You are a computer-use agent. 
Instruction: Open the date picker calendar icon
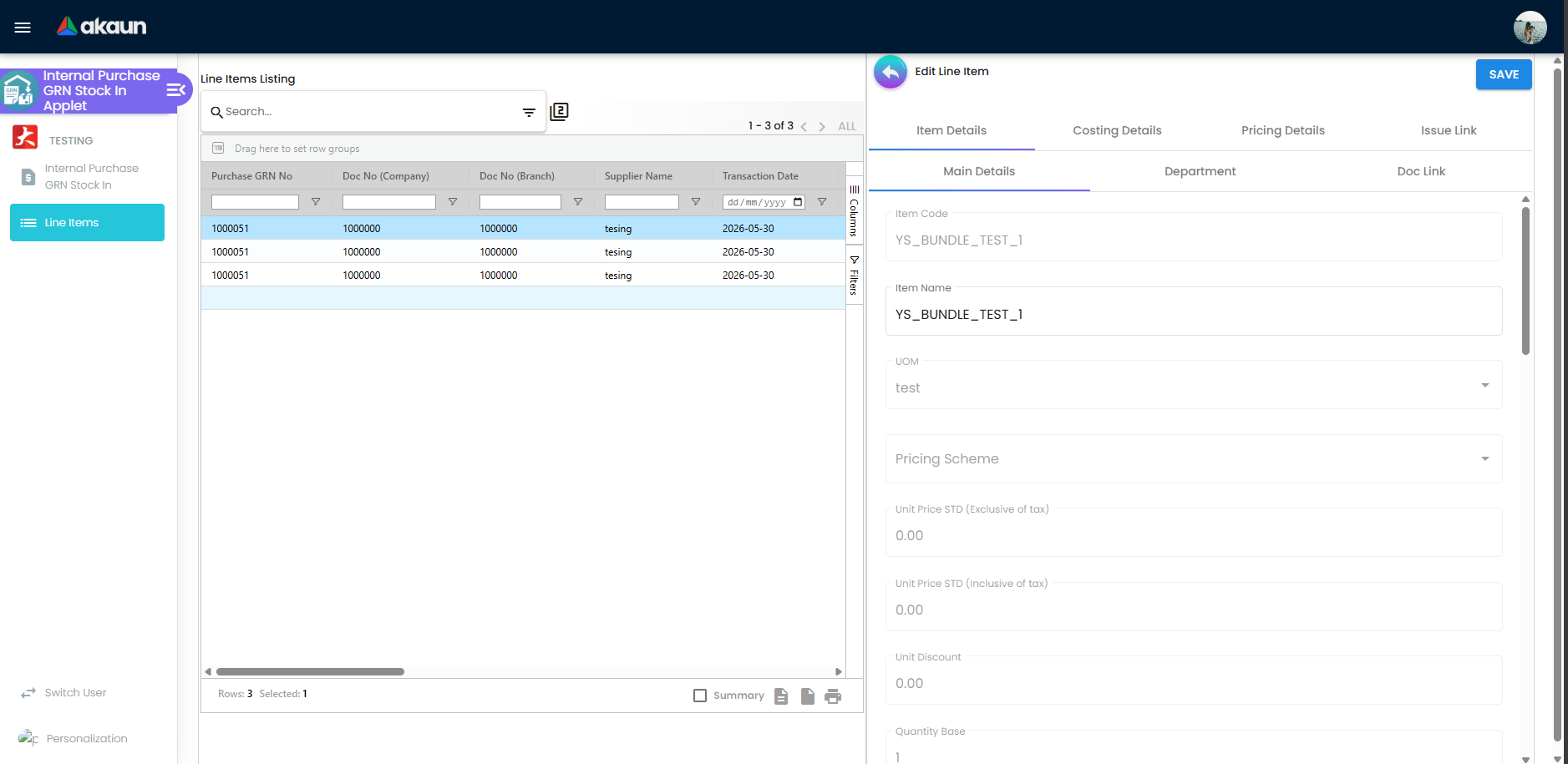[x=798, y=202]
